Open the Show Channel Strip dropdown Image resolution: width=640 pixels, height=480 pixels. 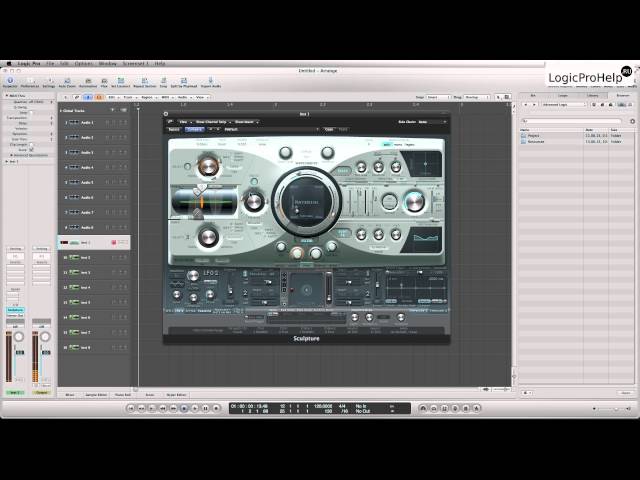(x=212, y=122)
